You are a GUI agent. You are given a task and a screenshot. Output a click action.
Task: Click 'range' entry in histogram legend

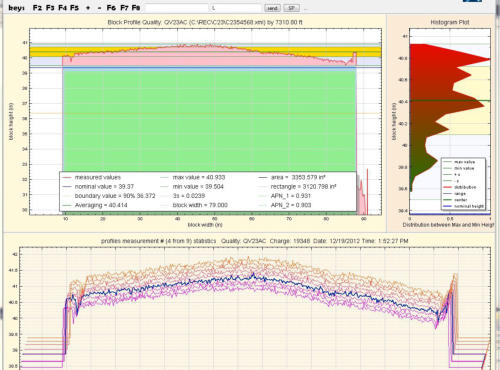[x=455, y=194]
